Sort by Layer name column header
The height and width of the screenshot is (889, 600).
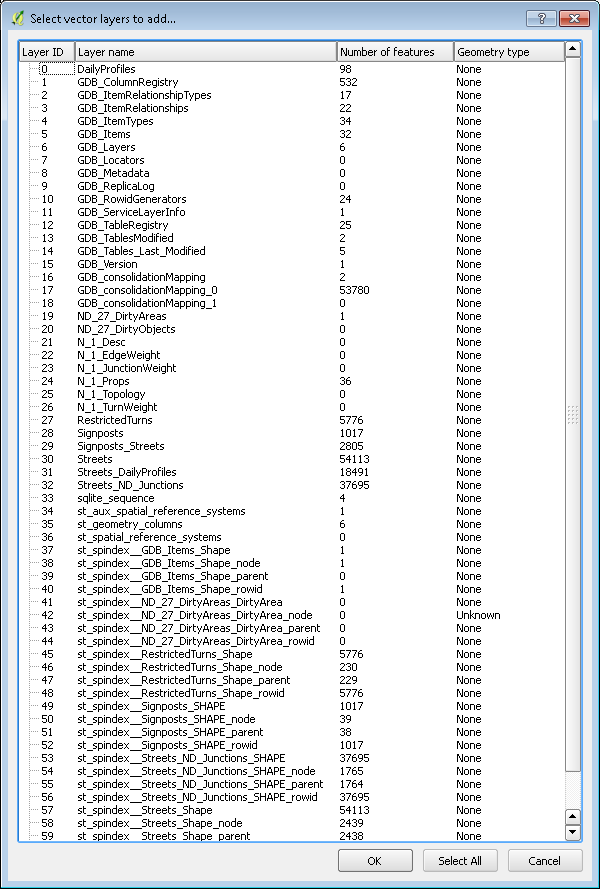tap(206, 52)
